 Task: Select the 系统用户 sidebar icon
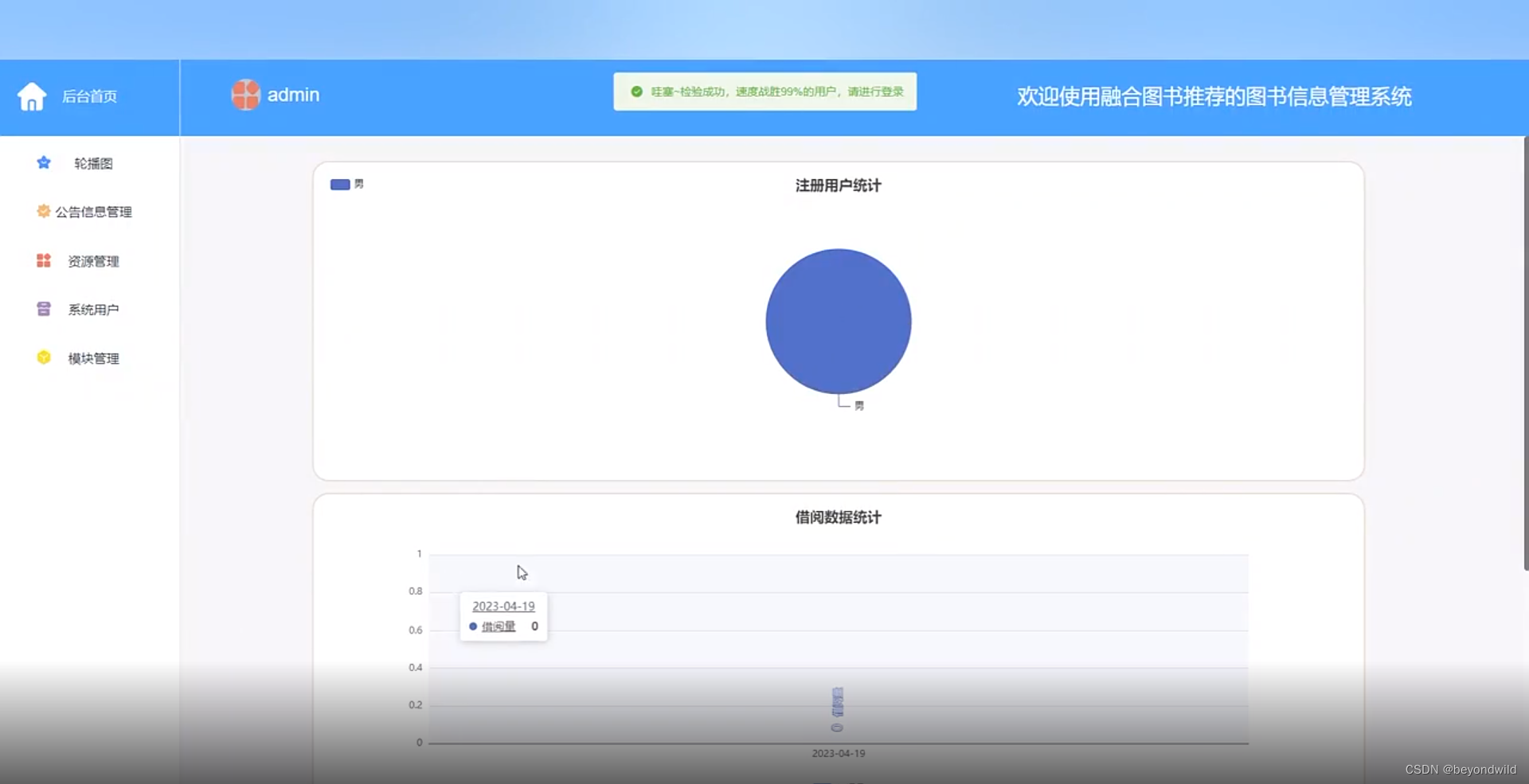(x=43, y=309)
